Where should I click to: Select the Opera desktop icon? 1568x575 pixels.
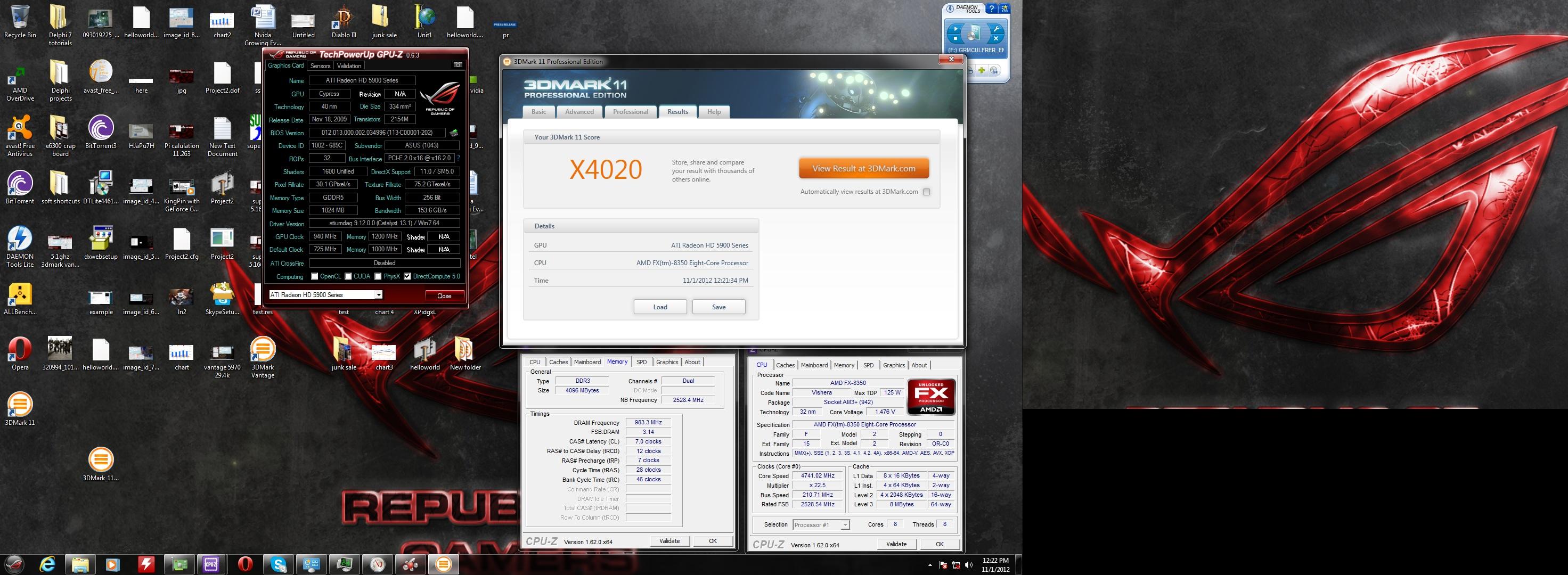click(20, 354)
